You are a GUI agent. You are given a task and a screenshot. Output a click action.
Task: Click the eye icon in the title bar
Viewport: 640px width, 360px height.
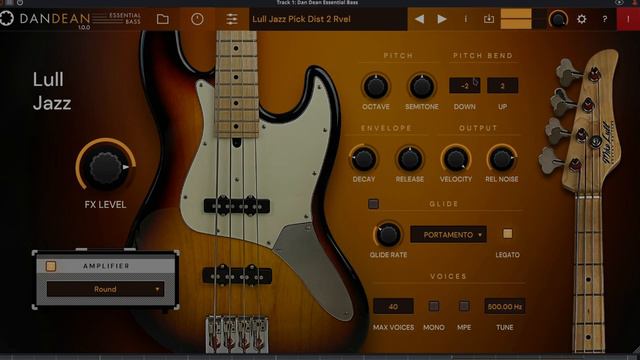click(619, 2)
